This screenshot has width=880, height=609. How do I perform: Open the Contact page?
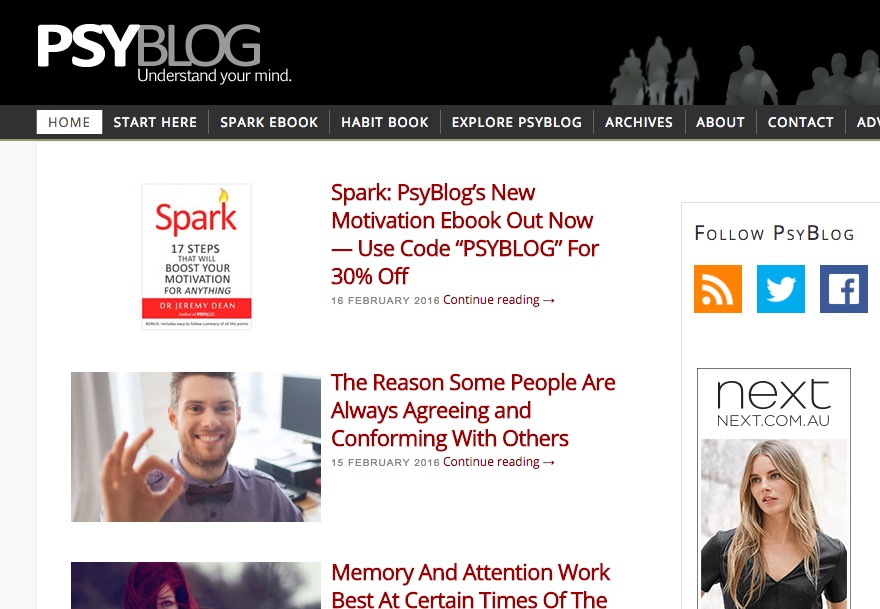800,122
